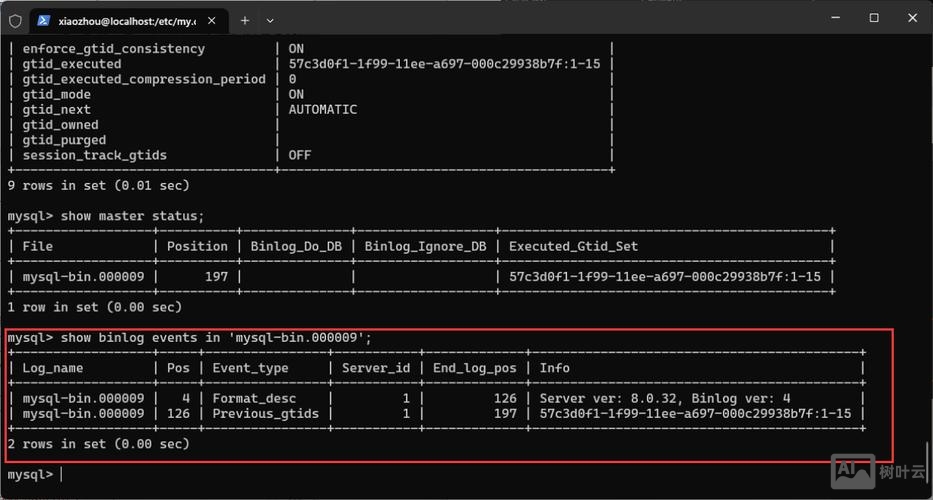This screenshot has width=933, height=500.
Task: Minimize the terminal window
Action: pos(834,18)
